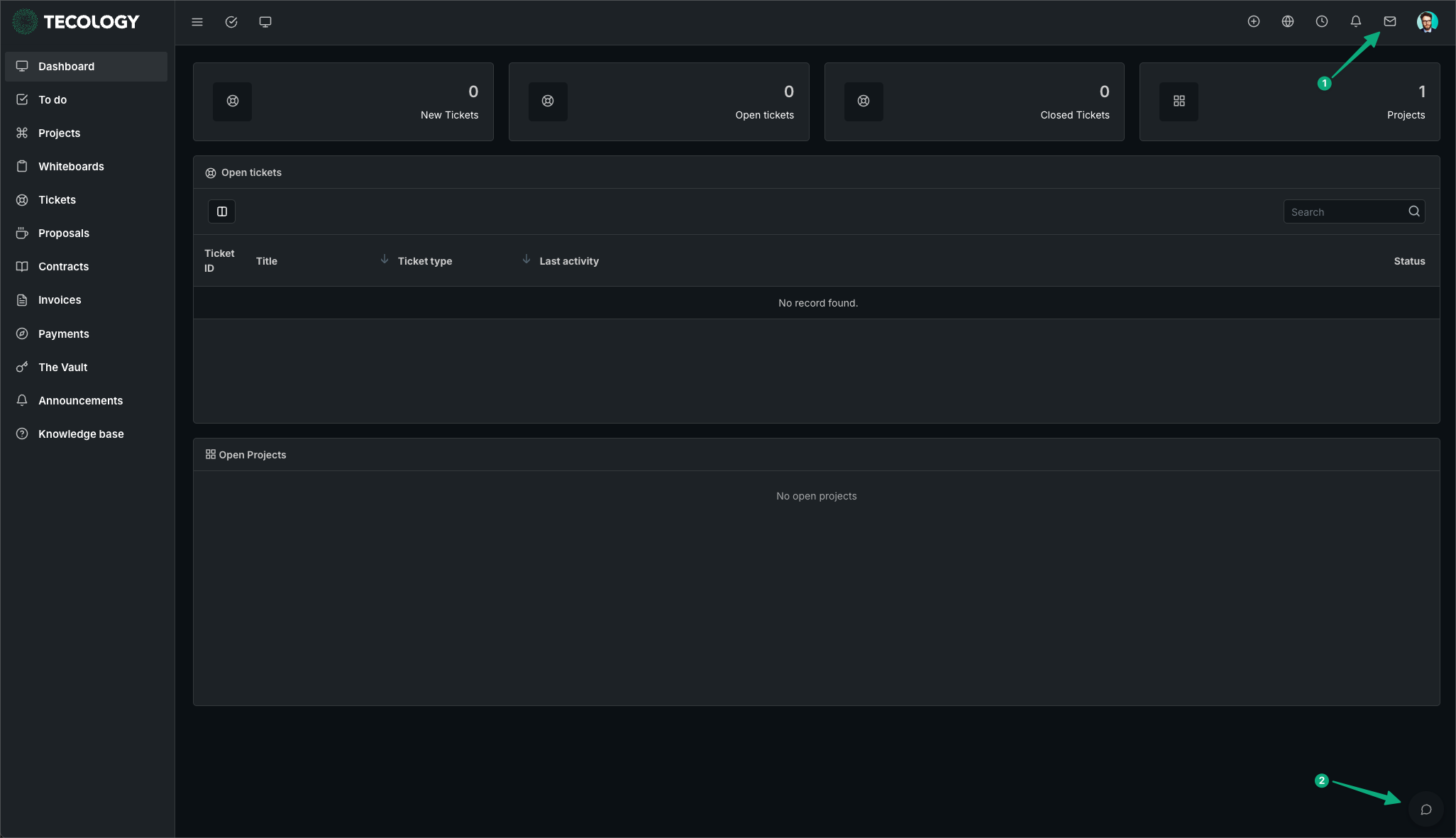This screenshot has width=1456, height=838.
Task: Go to Whiteboards in the sidebar
Action: click(71, 167)
